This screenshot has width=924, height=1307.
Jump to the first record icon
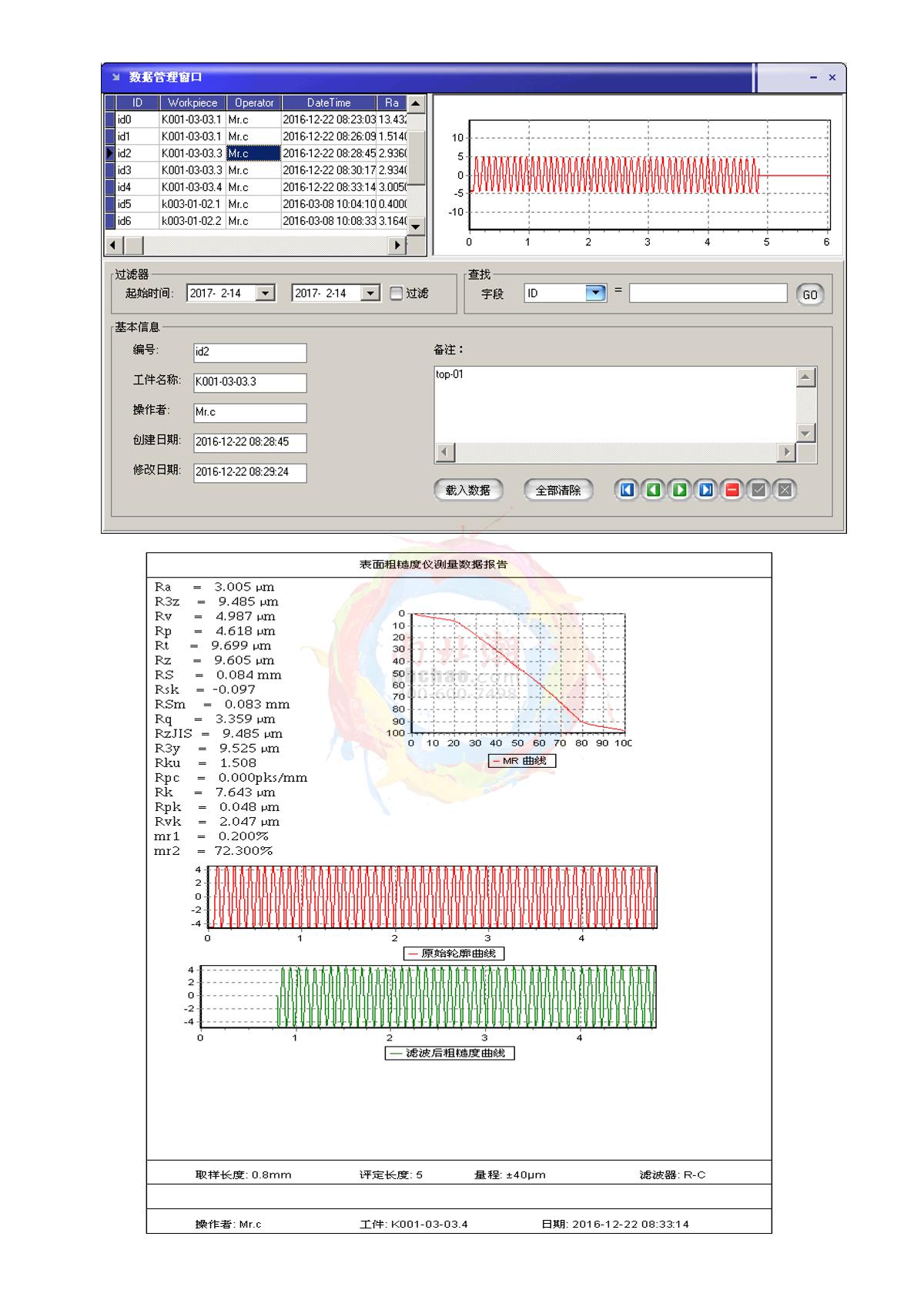627,490
